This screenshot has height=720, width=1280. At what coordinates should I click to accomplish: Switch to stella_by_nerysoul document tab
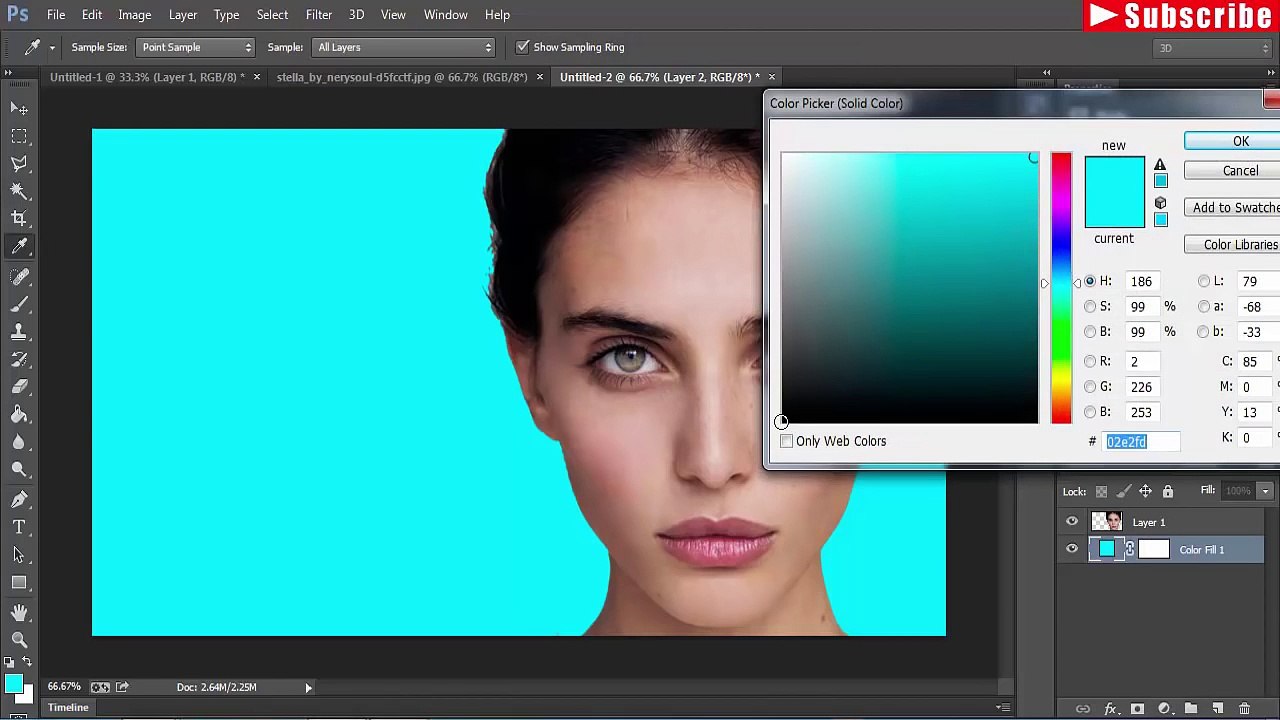coord(401,77)
